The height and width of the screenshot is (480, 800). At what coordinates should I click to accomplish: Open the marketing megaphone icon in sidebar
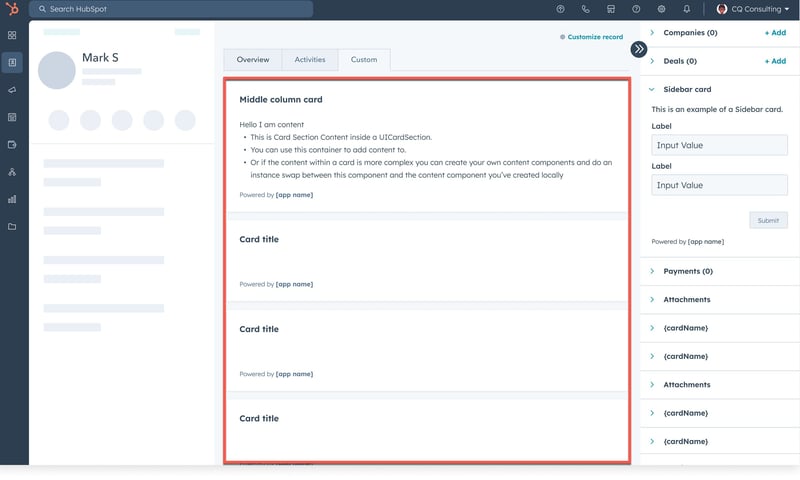(12, 90)
